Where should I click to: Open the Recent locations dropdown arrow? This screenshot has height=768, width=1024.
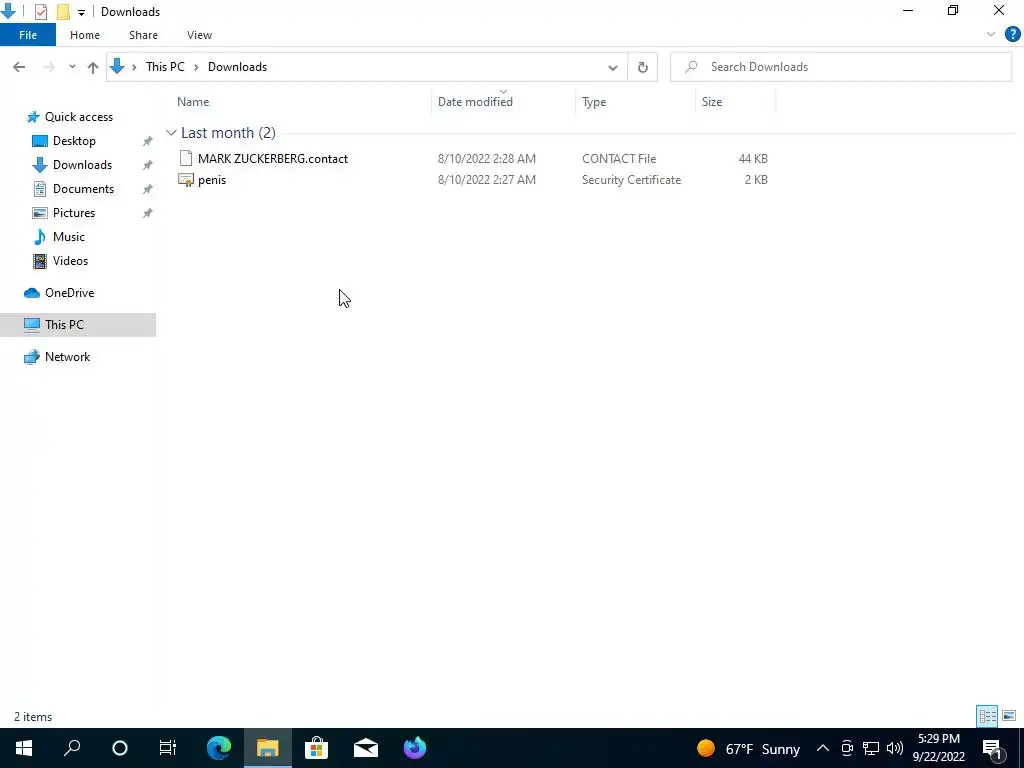coord(72,67)
